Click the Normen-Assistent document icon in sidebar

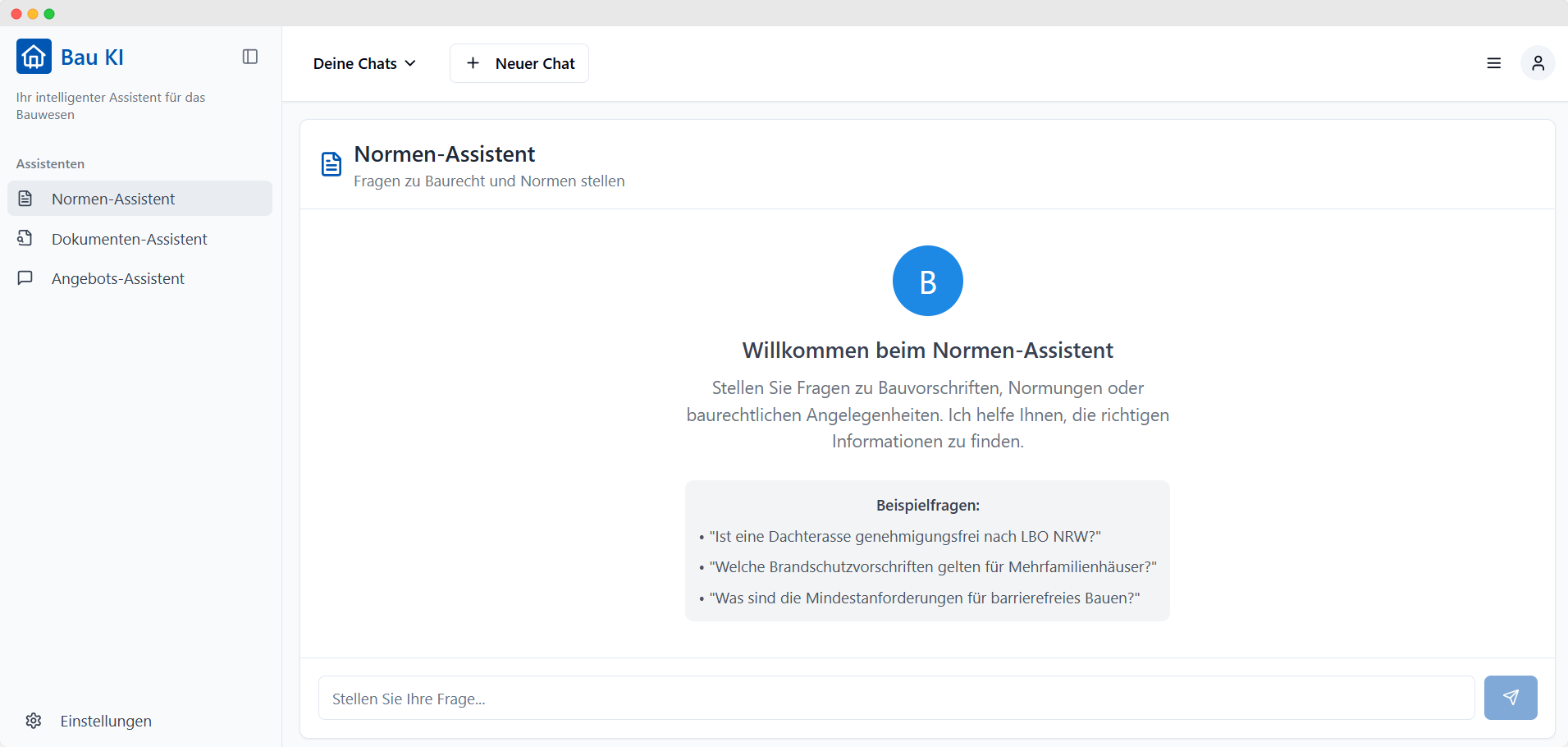click(x=25, y=199)
